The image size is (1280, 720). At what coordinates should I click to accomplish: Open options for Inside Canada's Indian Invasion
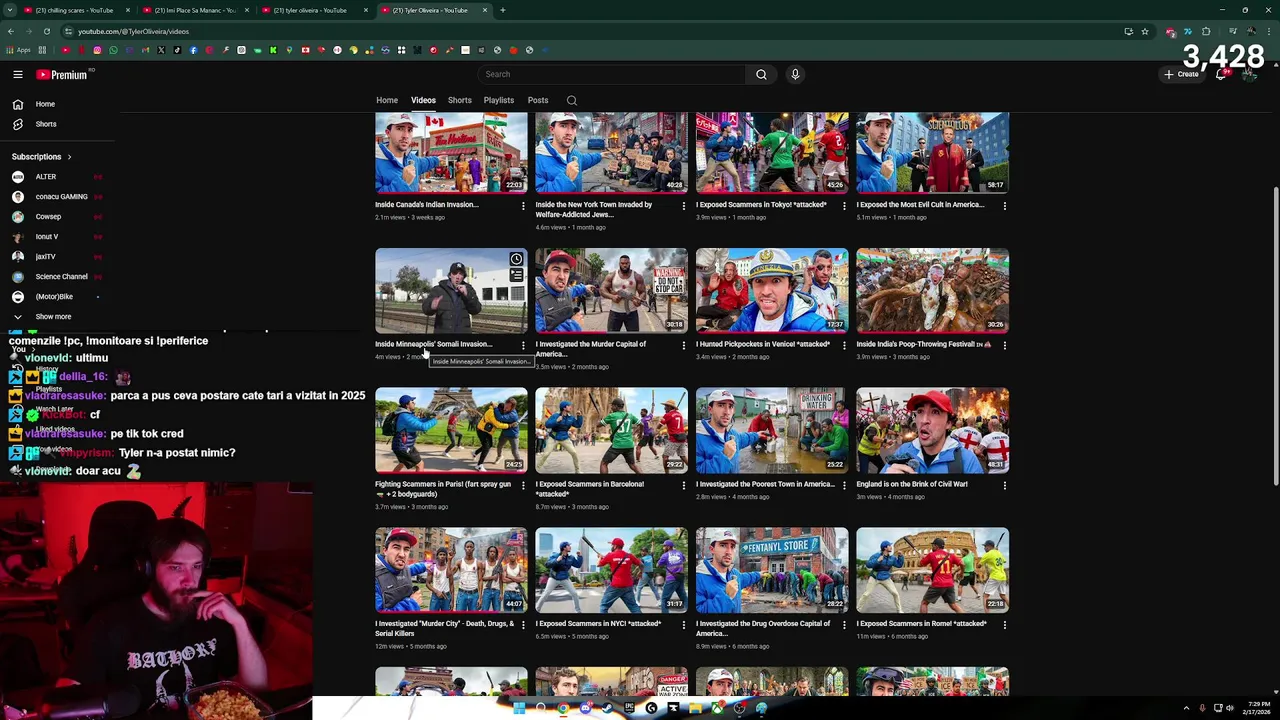(x=522, y=206)
